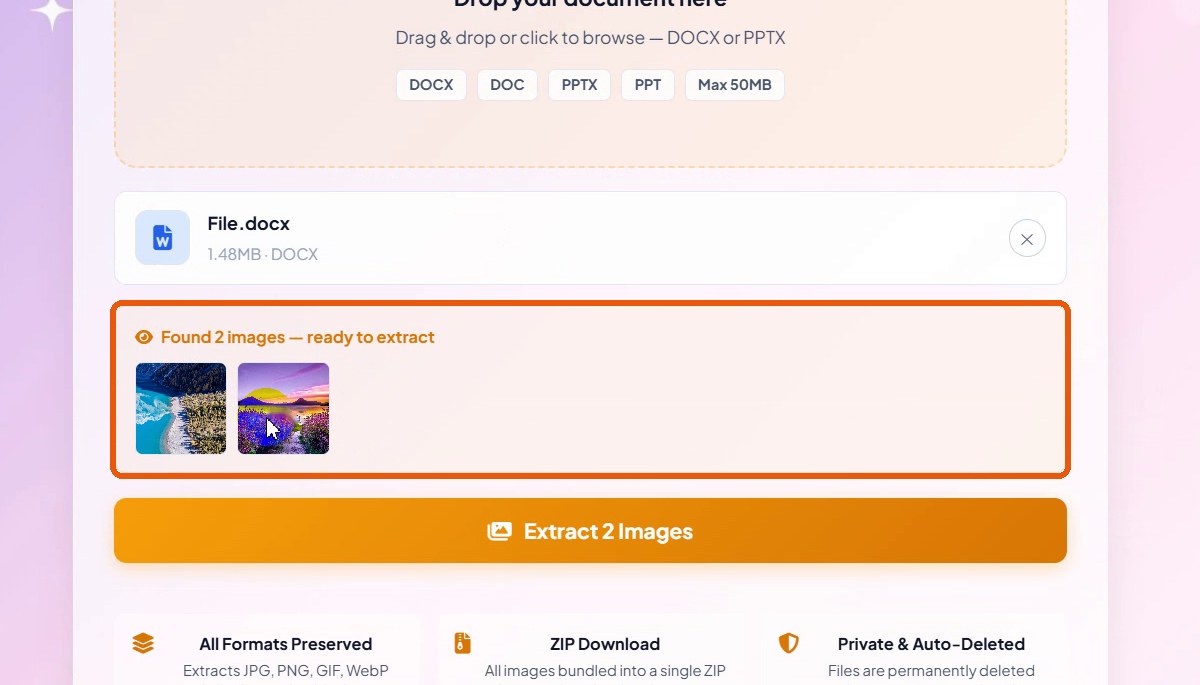Click the File.docx file name
1200x685 pixels.
[249, 223]
